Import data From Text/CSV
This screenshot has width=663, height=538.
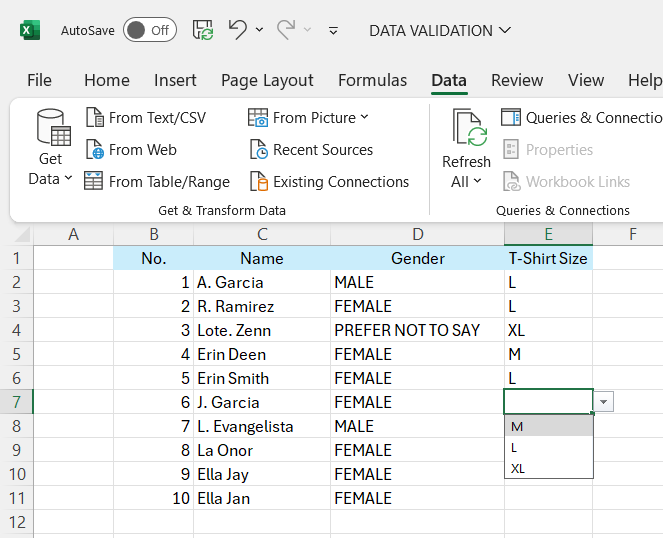click(146, 118)
